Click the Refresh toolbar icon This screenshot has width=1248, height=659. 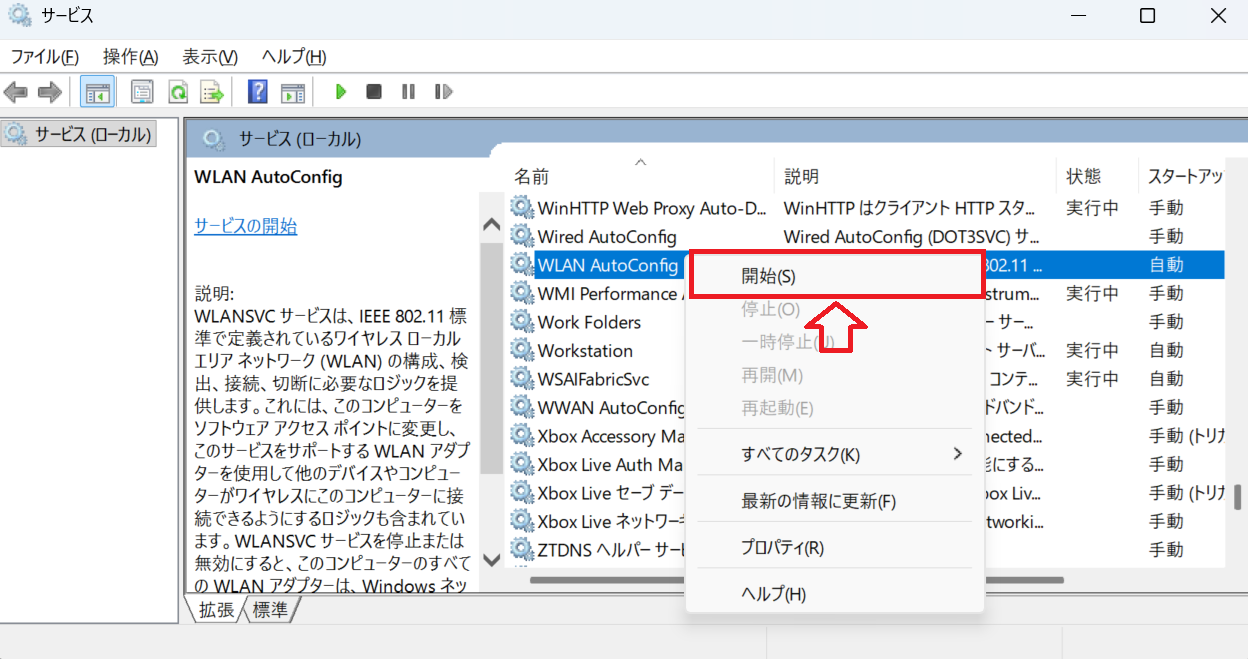pyautogui.click(x=178, y=92)
